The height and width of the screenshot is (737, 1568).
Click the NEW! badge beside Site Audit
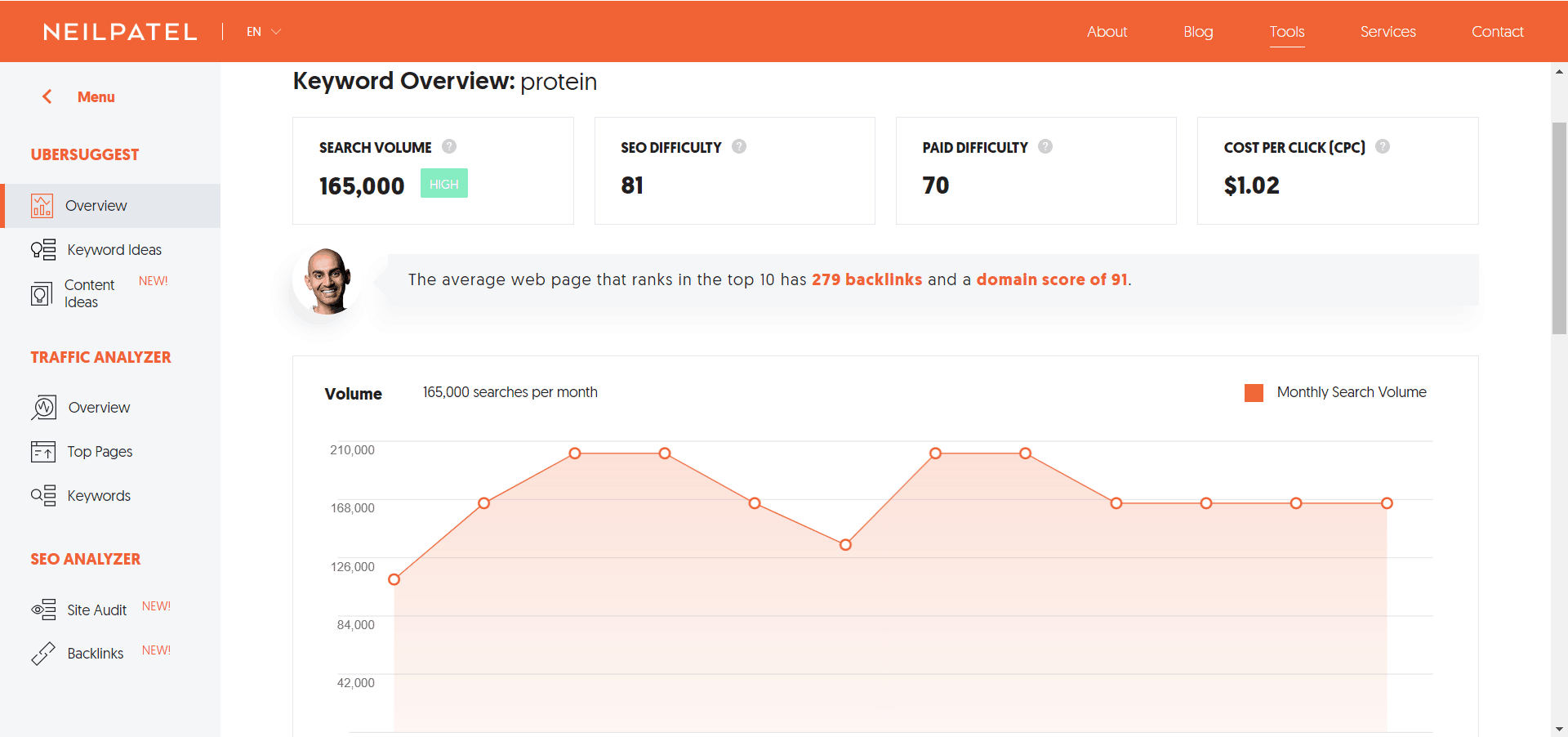point(156,606)
